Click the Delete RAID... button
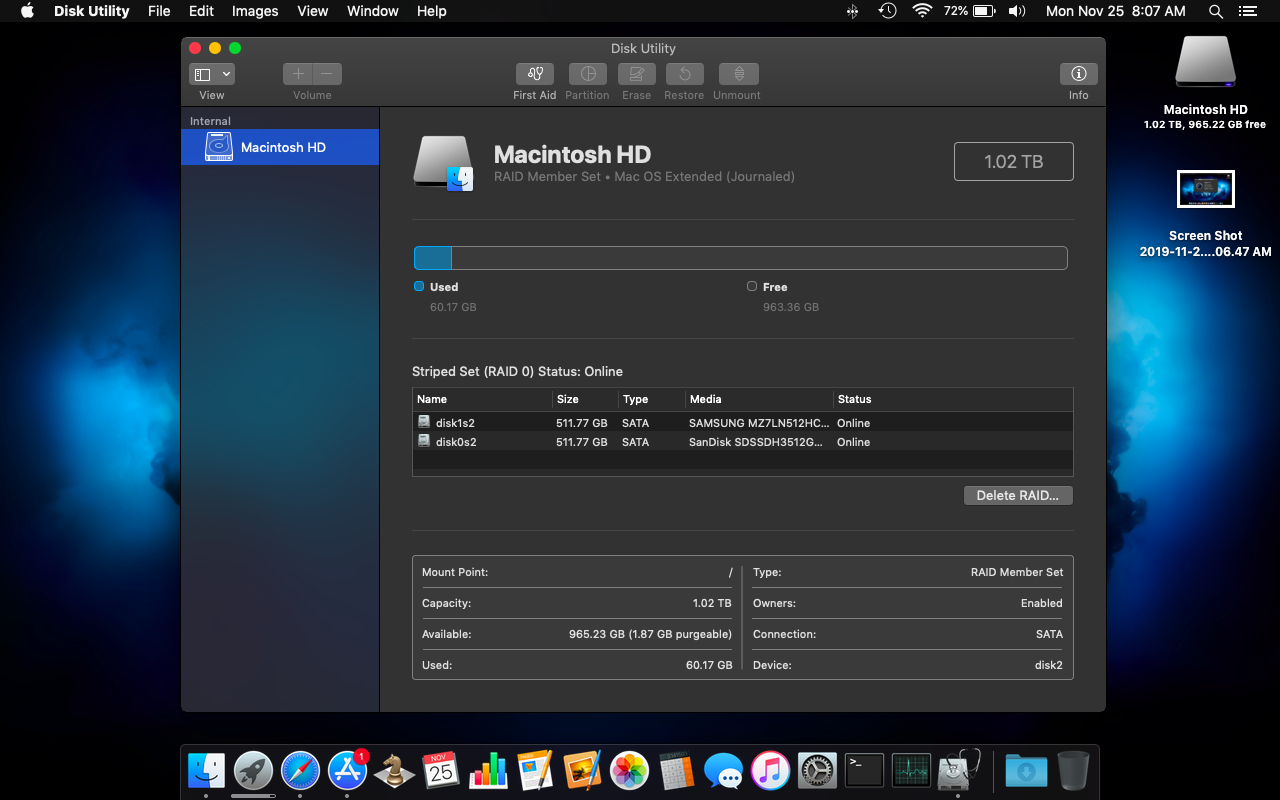Viewport: 1280px width, 800px height. [x=1018, y=495]
